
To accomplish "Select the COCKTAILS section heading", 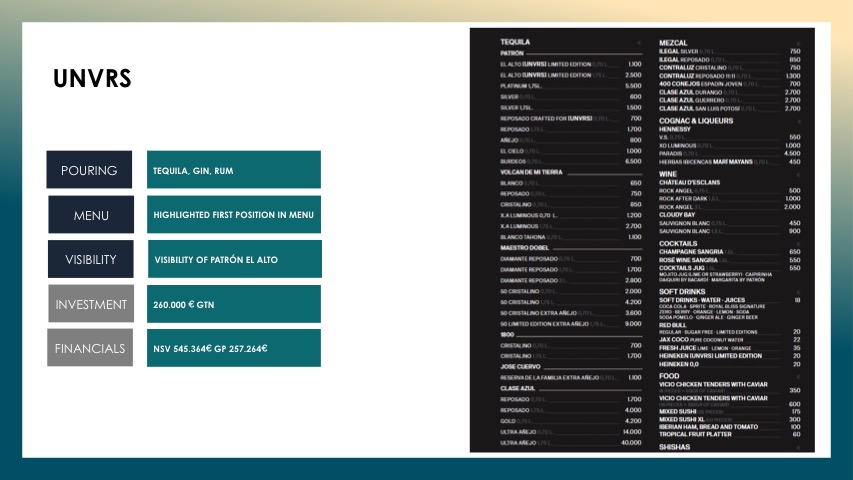I will (679, 243).
